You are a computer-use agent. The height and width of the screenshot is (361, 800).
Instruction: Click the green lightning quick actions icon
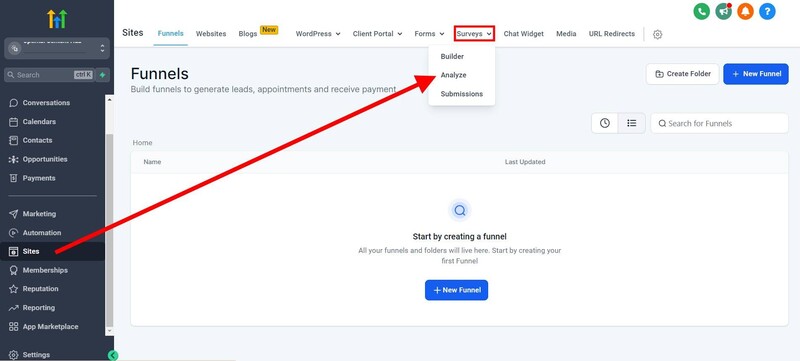[103, 75]
